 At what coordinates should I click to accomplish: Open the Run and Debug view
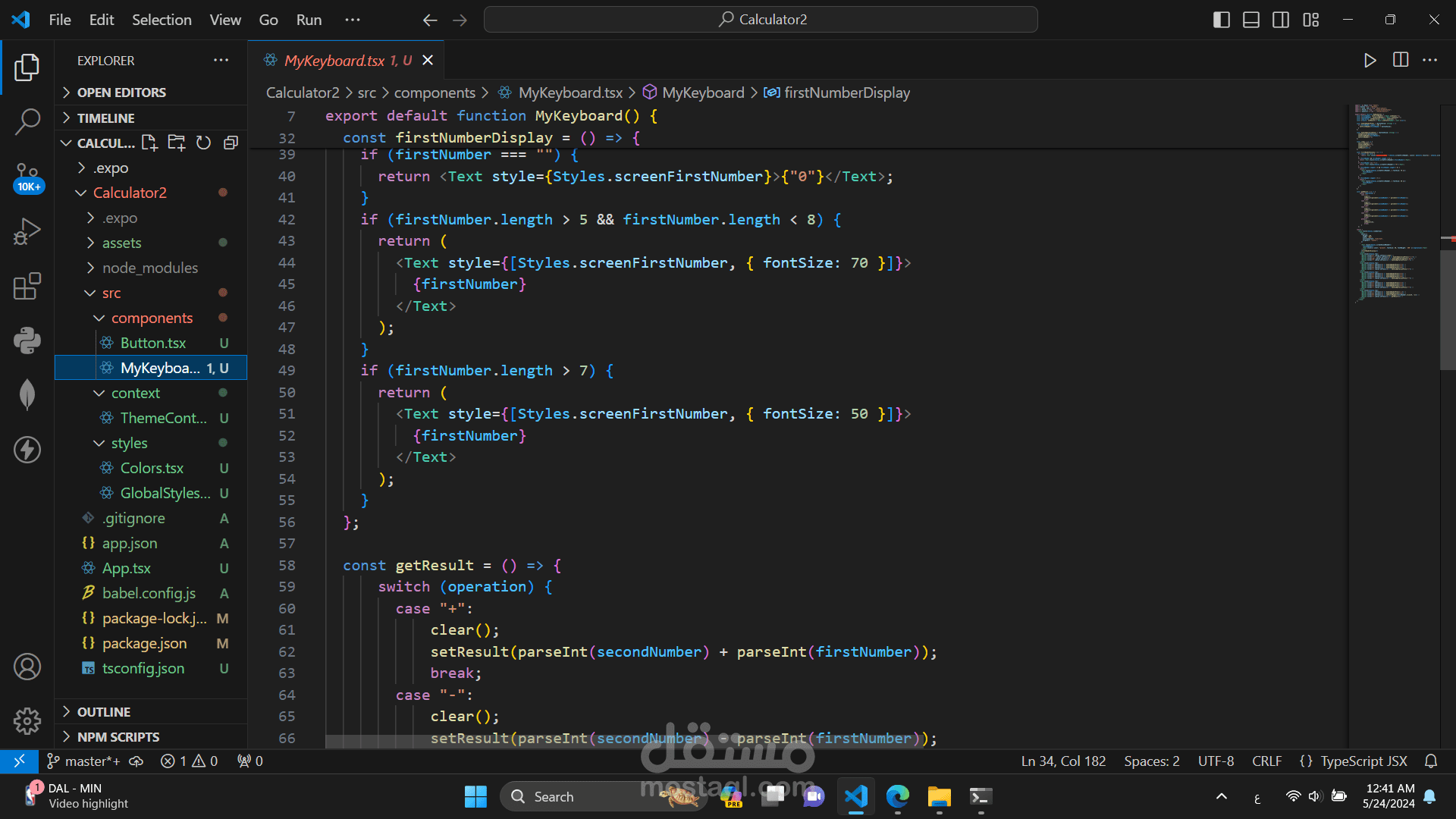click(27, 231)
